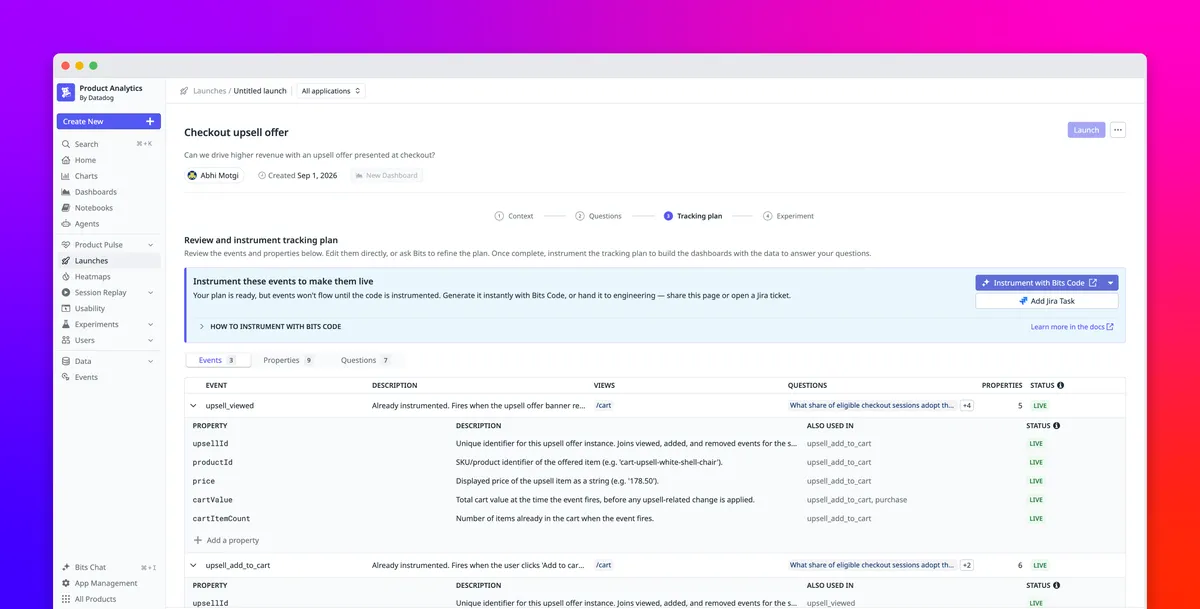Click the Events icon in sidebar

(x=66, y=377)
